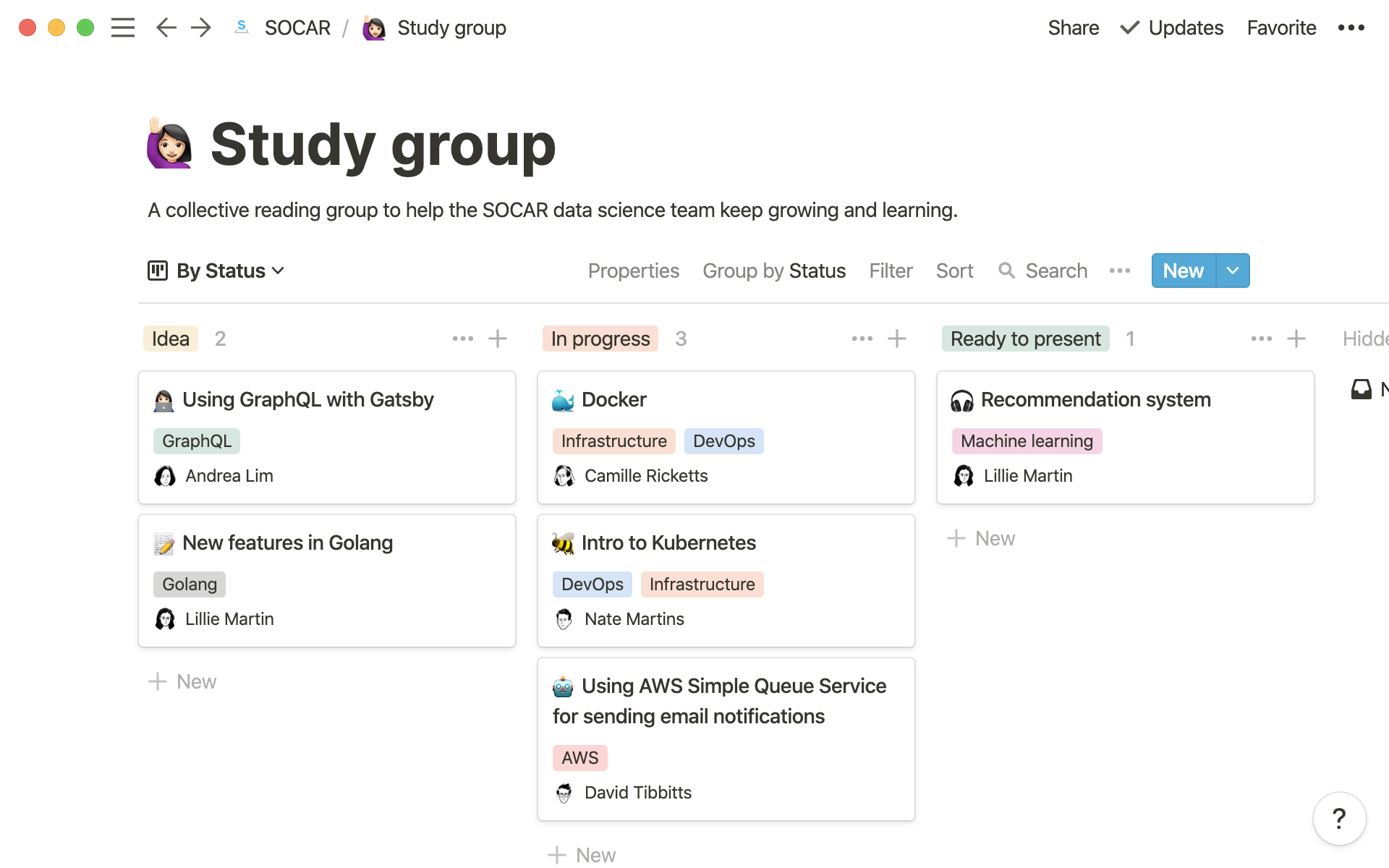The height and width of the screenshot is (868, 1389).
Task: Open Updates in the top bar
Action: tap(1172, 27)
